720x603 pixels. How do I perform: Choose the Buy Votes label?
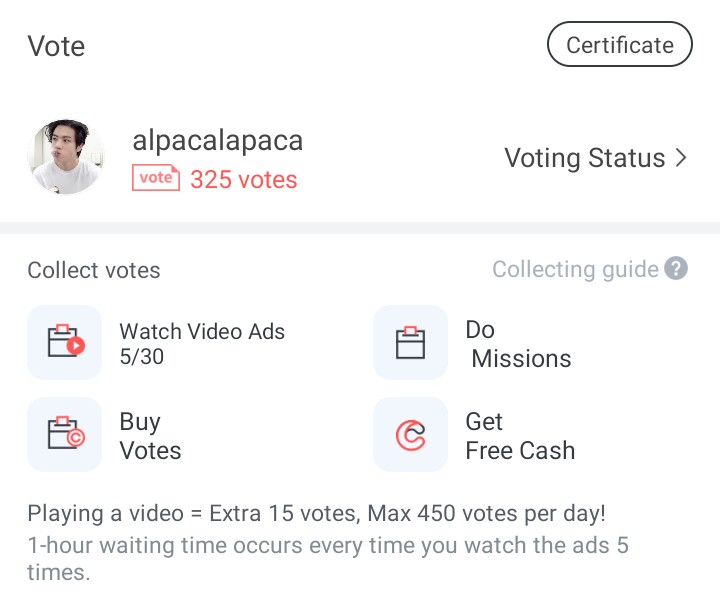point(150,436)
